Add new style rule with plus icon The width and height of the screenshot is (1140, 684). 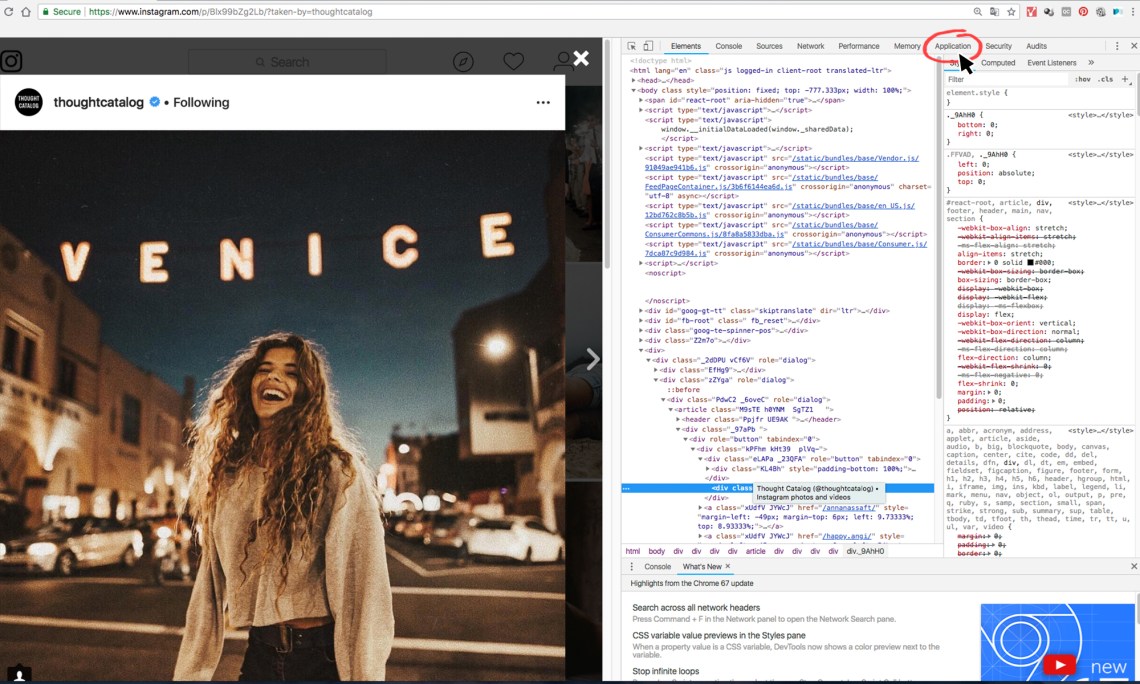pos(1125,79)
